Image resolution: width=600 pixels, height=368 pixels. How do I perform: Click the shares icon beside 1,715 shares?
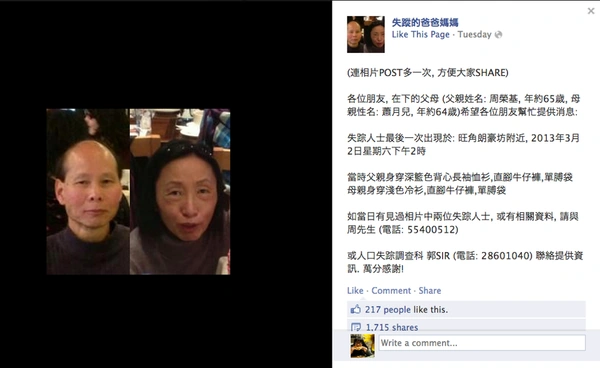[356, 327]
